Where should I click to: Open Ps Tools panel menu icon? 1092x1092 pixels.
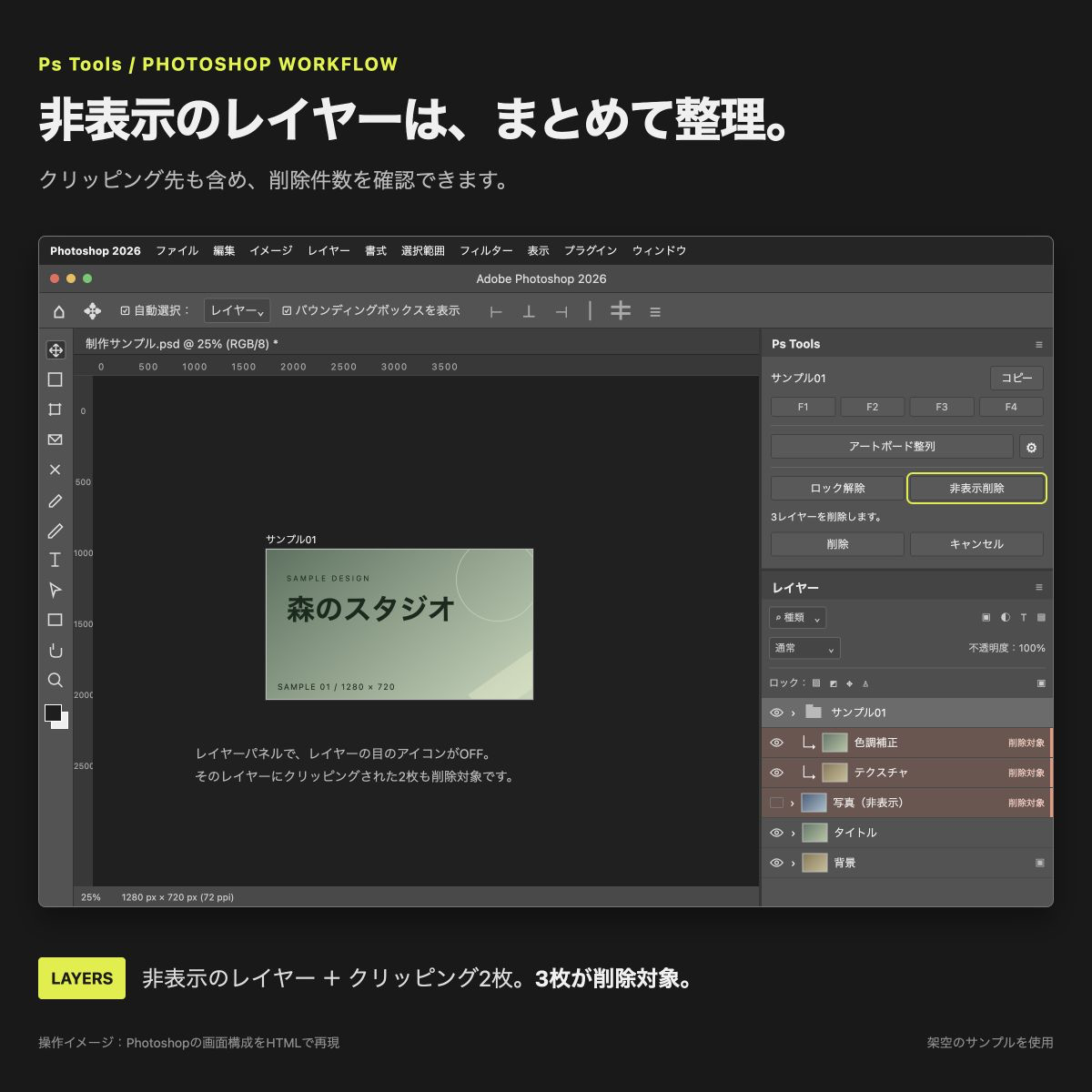[1039, 345]
